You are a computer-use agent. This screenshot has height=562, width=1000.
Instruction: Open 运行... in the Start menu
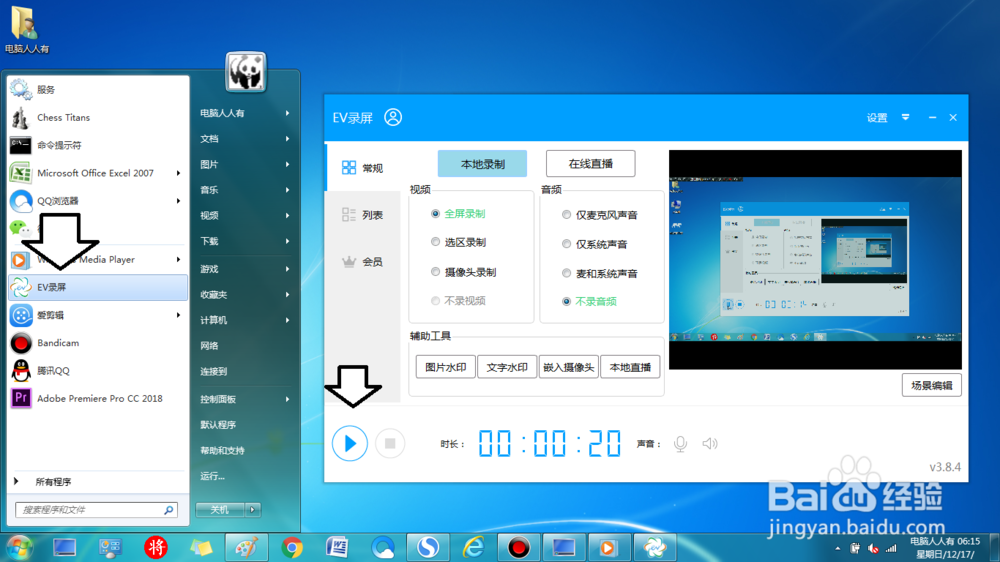point(212,476)
